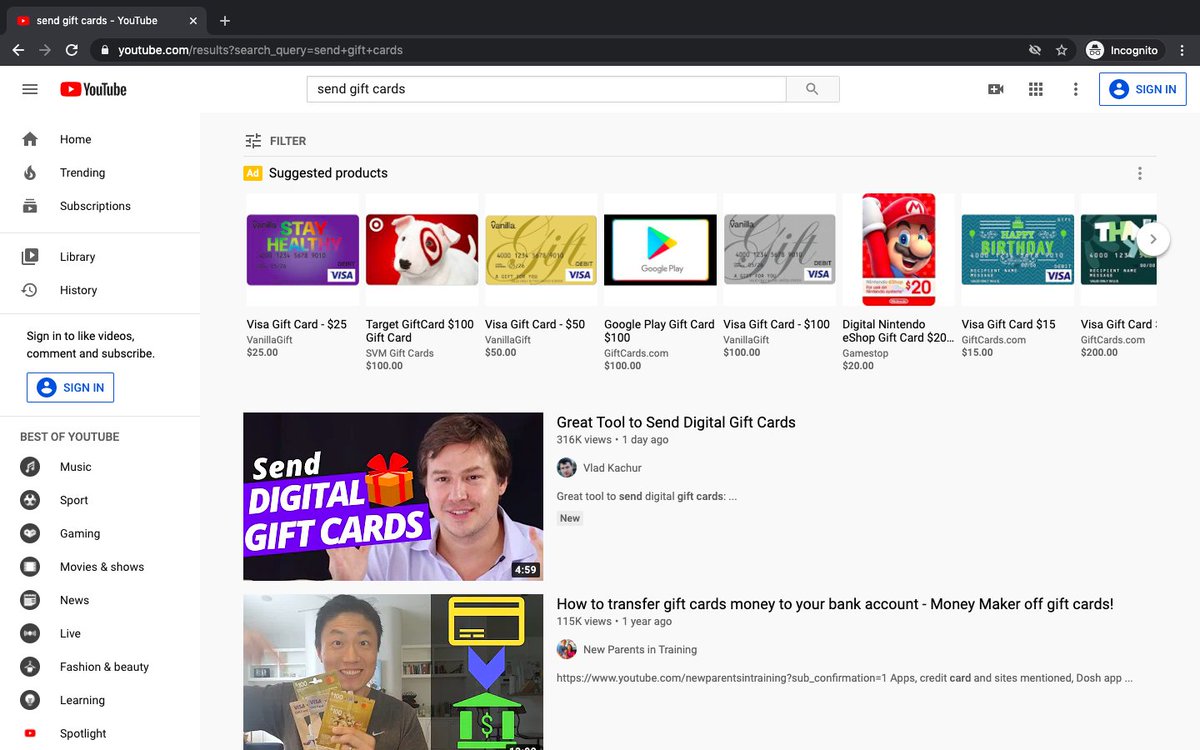The height and width of the screenshot is (750, 1200).
Task: Click SIGN IN button in sidebar
Action: coord(70,387)
